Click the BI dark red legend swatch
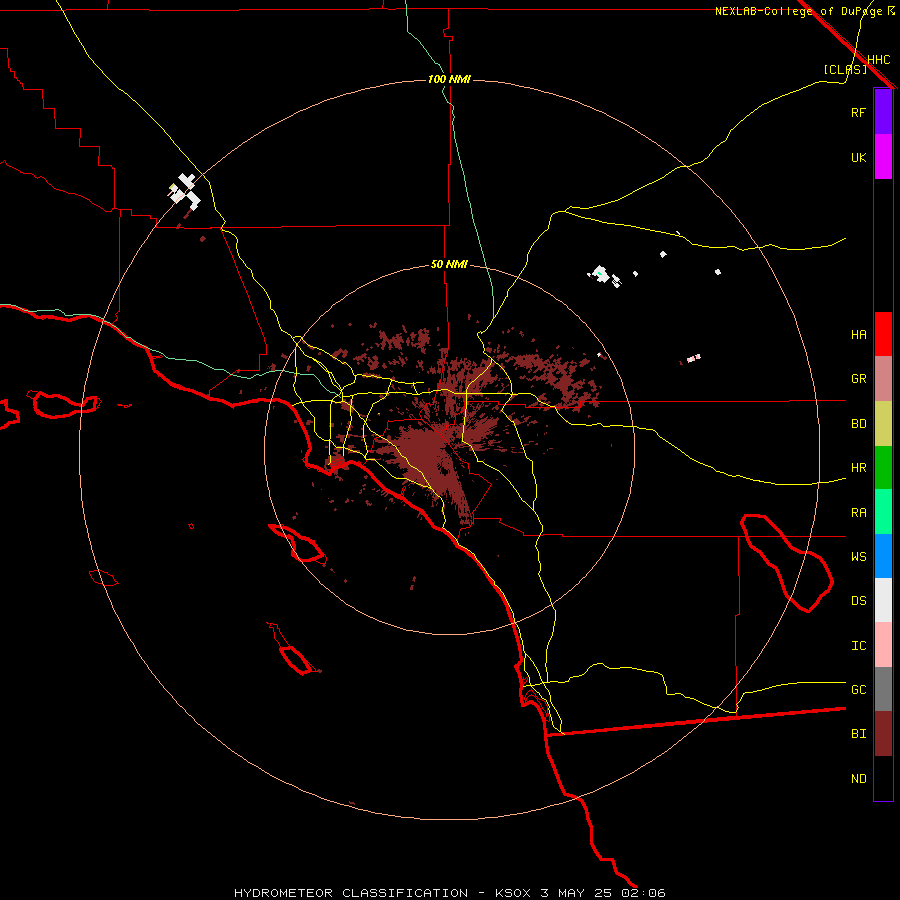 883,734
